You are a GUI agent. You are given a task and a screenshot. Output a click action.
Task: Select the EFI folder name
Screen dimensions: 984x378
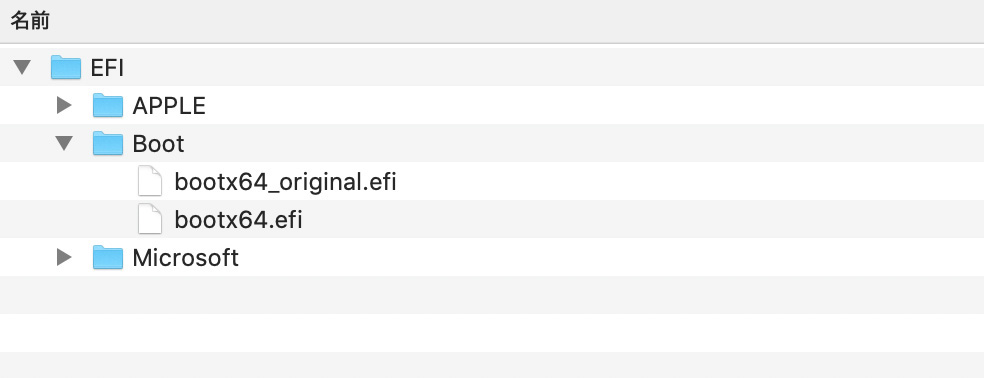pos(107,68)
